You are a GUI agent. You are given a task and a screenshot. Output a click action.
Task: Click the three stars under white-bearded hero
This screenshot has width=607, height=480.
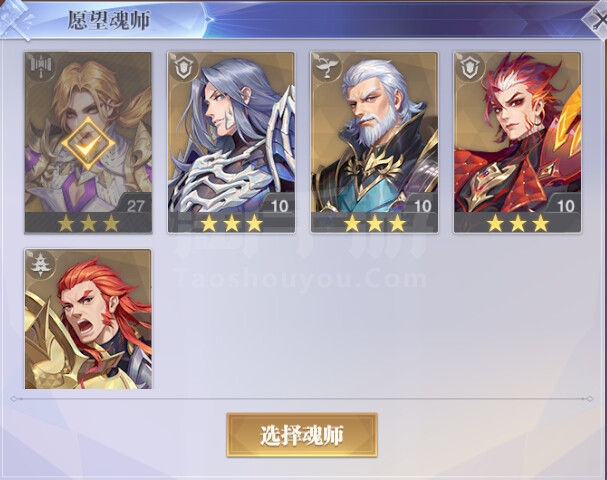click(375, 223)
